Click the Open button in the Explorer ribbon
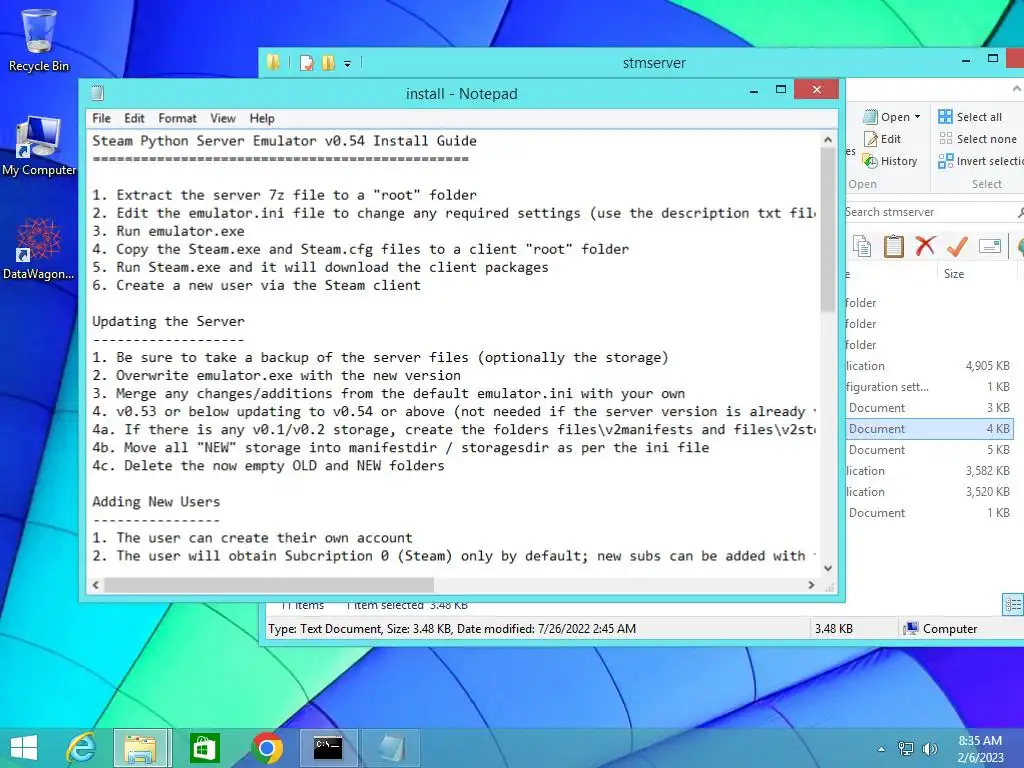The width and height of the screenshot is (1024, 768). (887, 117)
